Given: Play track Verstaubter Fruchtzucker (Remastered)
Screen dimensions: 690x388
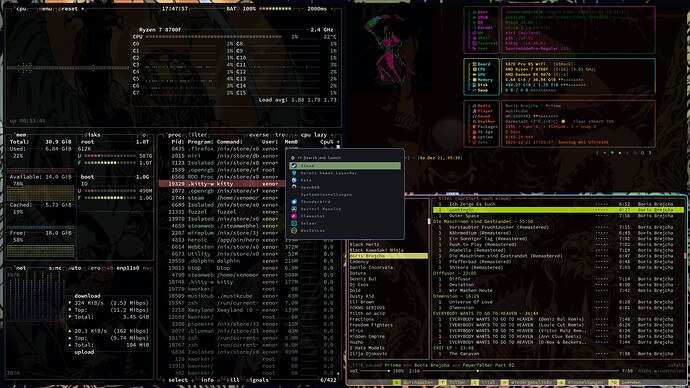Looking at the screenshot, I should pyautogui.click(x=558, y=227).
